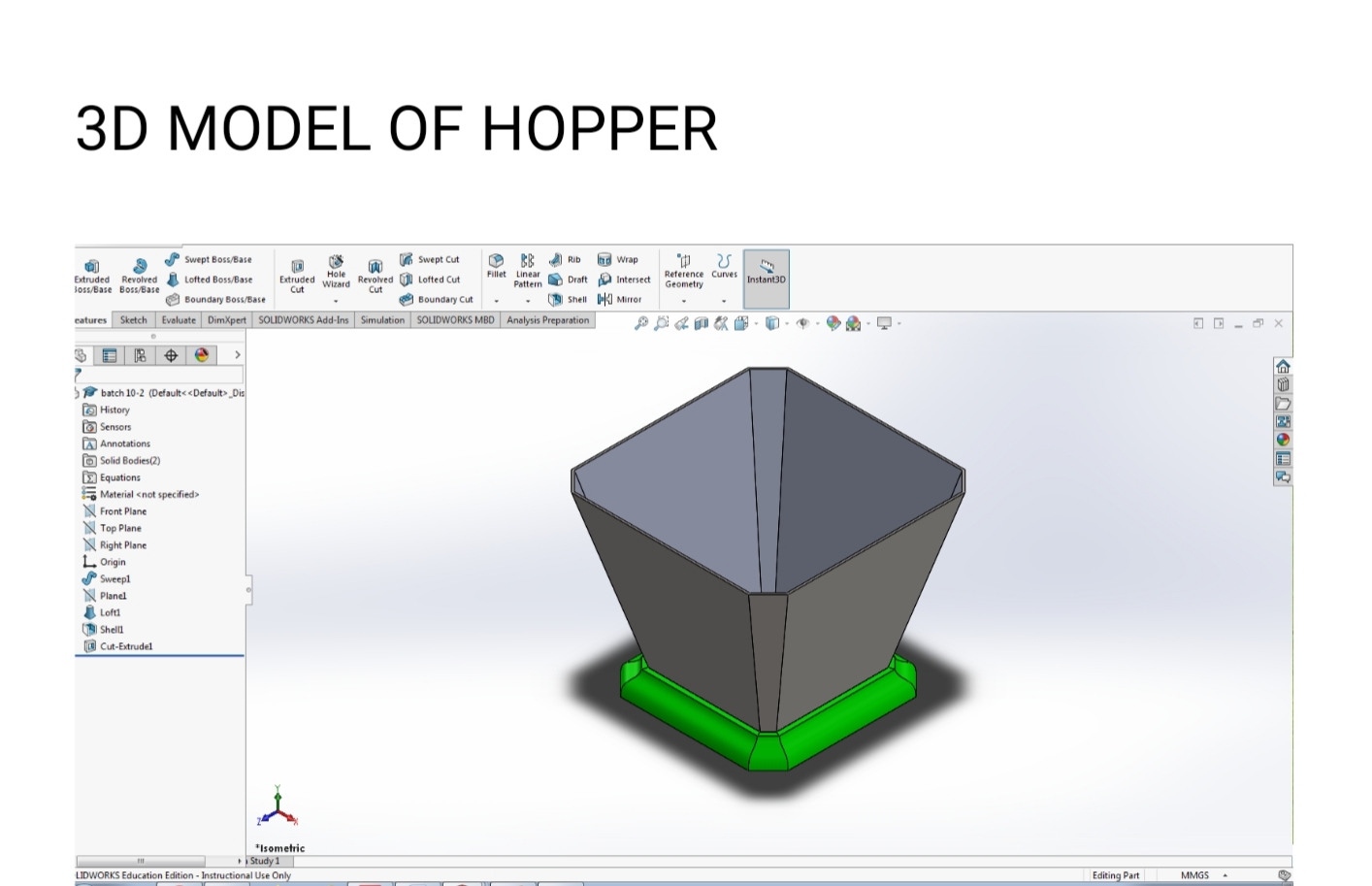Image resolution: width=1372 pixels, height=886 pixels.
Task: Select the Swept Cut tool
Action: (430, 259)
